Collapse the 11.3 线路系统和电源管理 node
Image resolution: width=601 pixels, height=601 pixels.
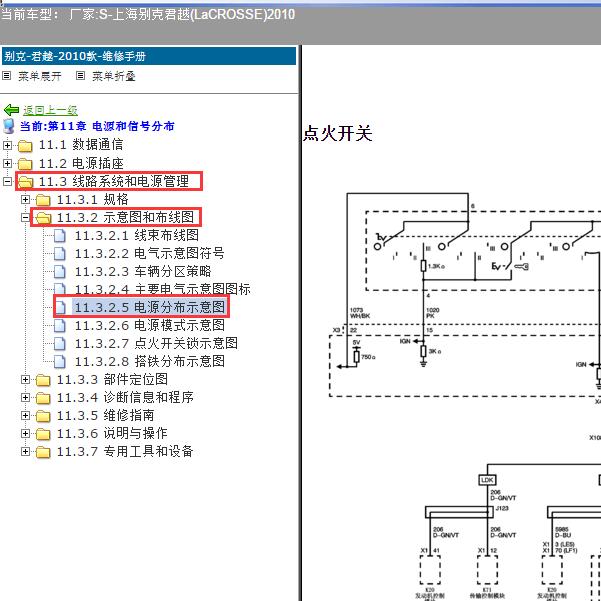coord(7,181)
